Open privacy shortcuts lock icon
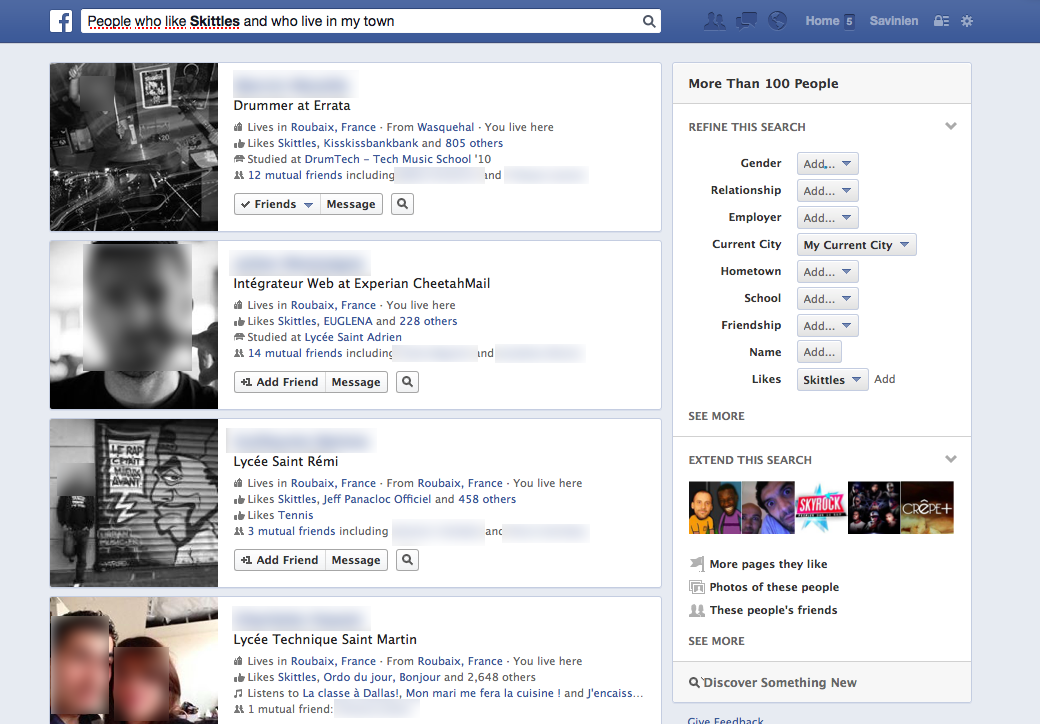Screen dimensions: 1040x724 coord(941,21)
